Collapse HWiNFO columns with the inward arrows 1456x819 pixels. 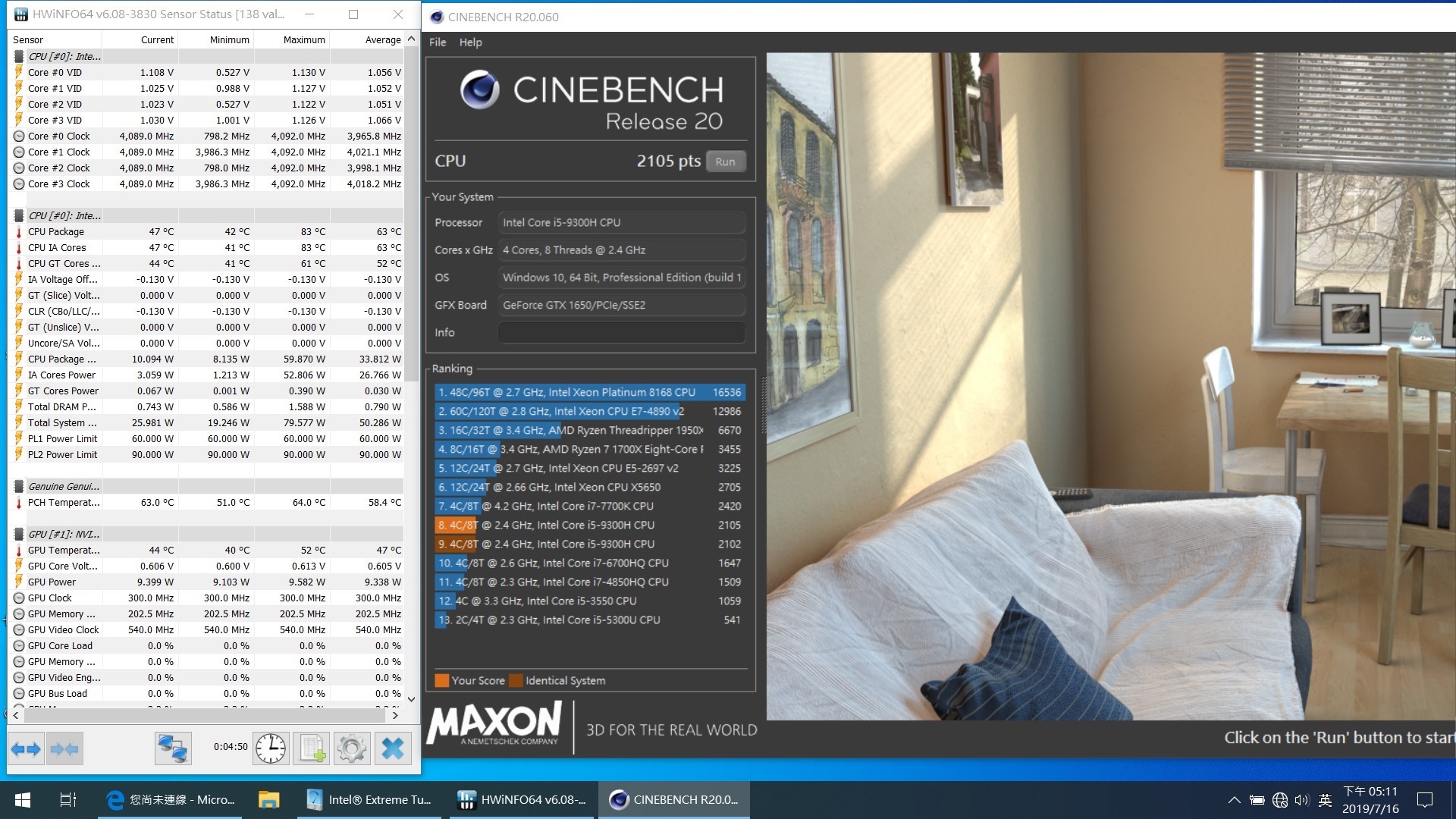tap(64, 749)
